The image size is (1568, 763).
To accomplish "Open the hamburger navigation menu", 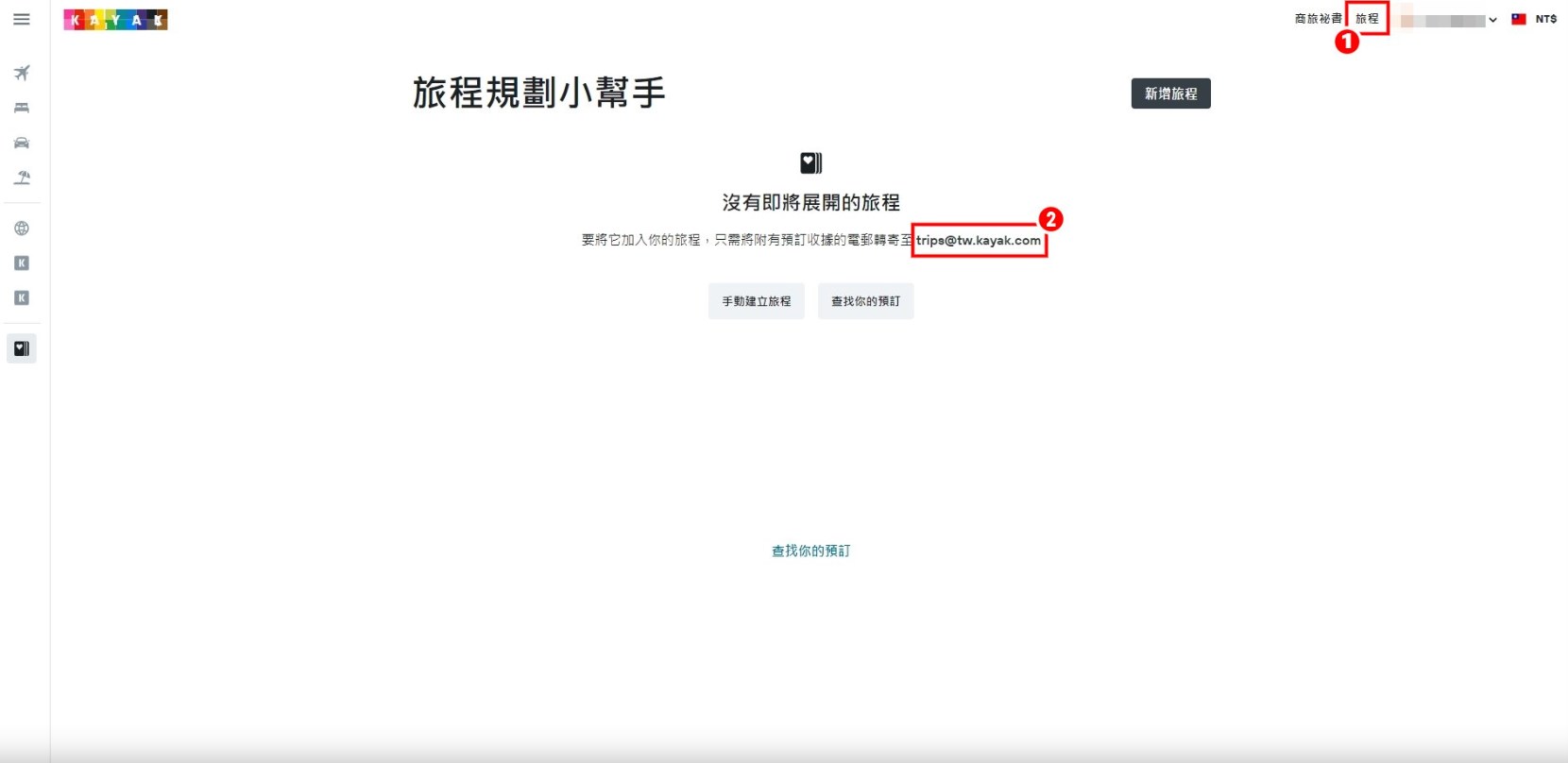I will [x=22, y=20].
